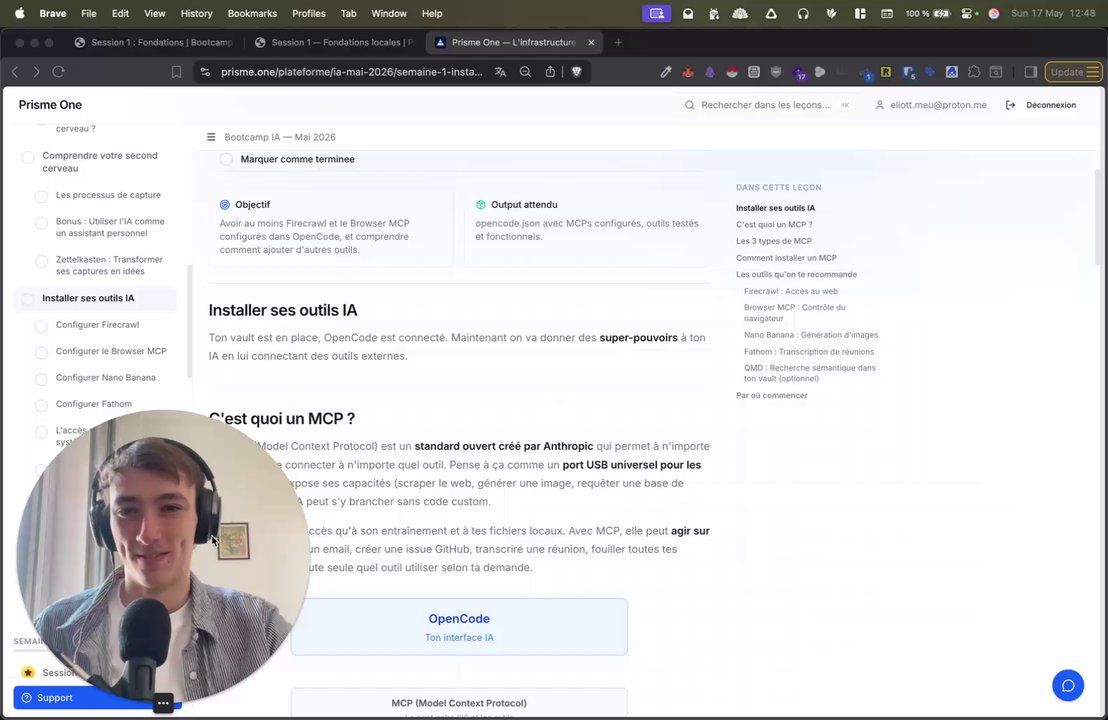
Task: Open the recording three-dots menu
Action: [163, 703]
